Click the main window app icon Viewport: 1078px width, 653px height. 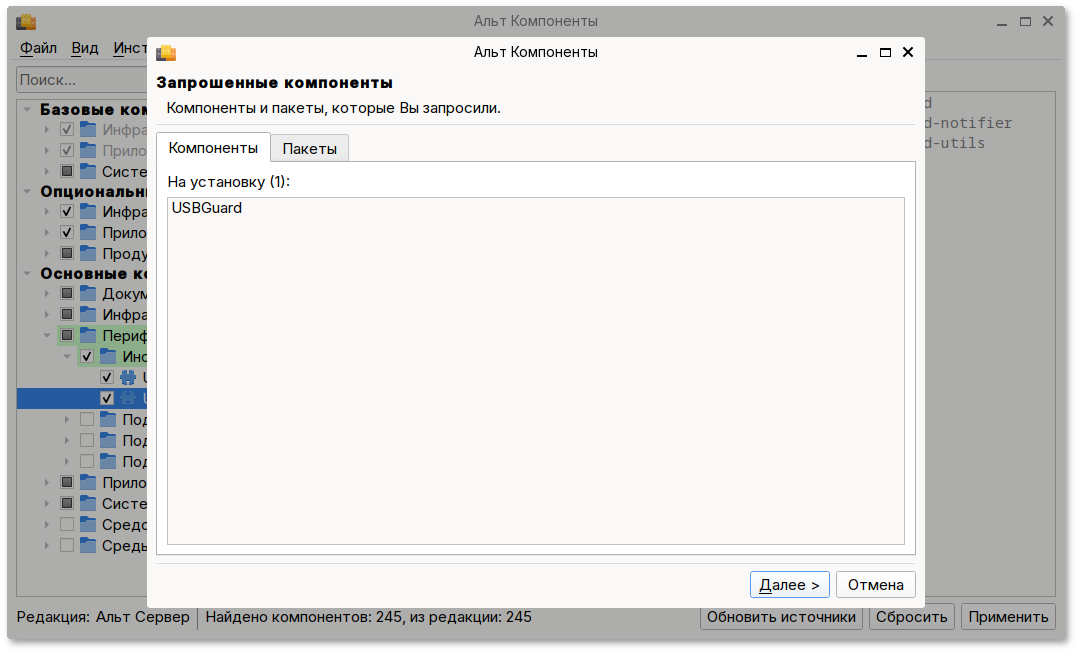(26, 22)
